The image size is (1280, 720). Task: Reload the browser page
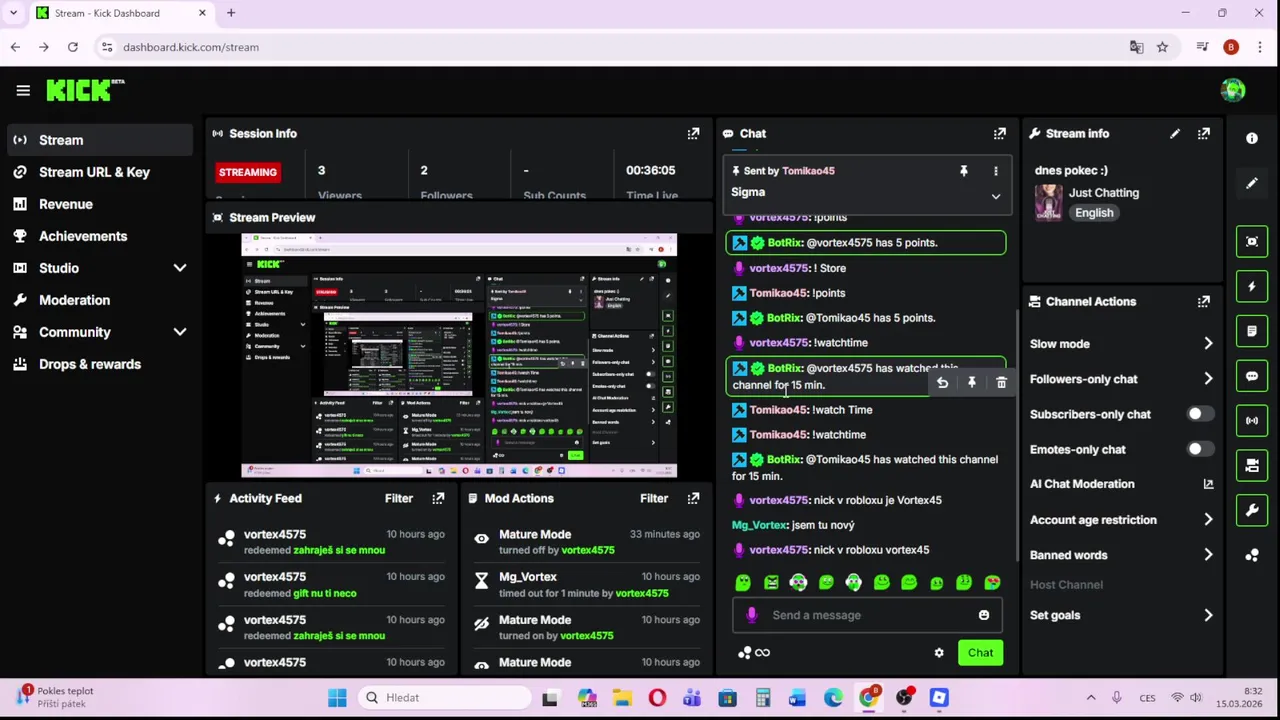coord(73,47)
